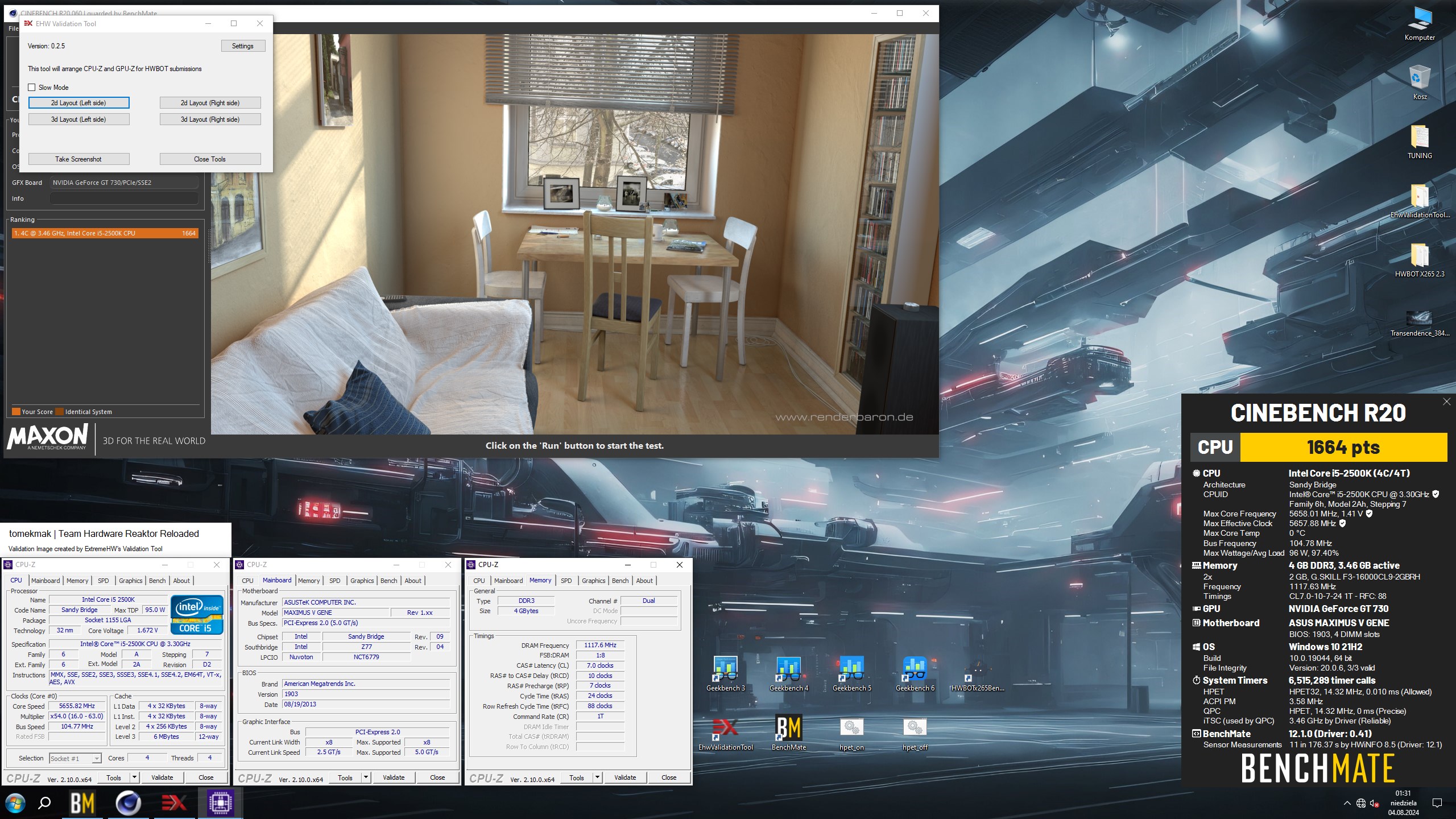Select CPU tab in Memory CPU-Z window

coord(479,581)
